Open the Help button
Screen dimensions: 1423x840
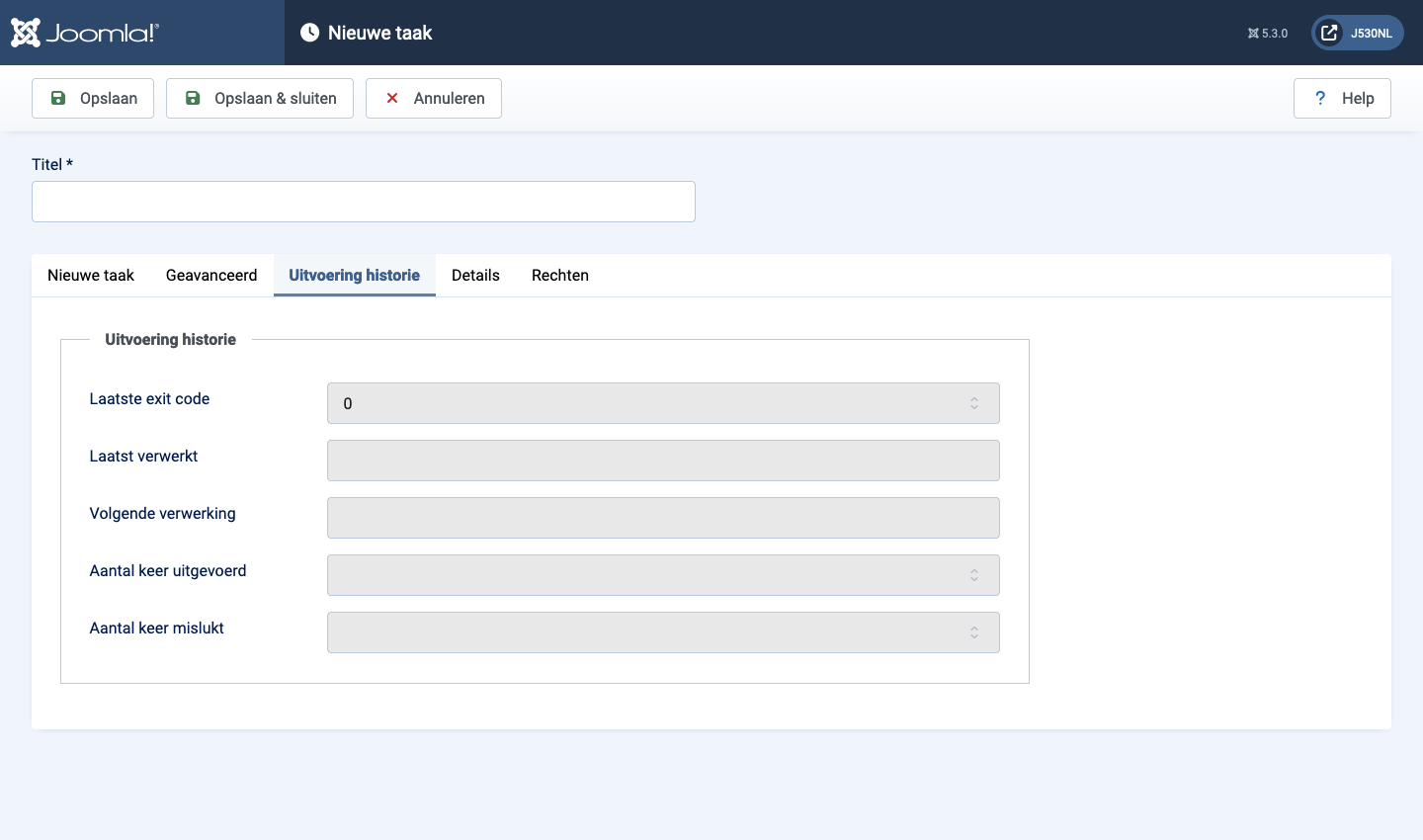pyautogui.click(x=1342, y=98)
